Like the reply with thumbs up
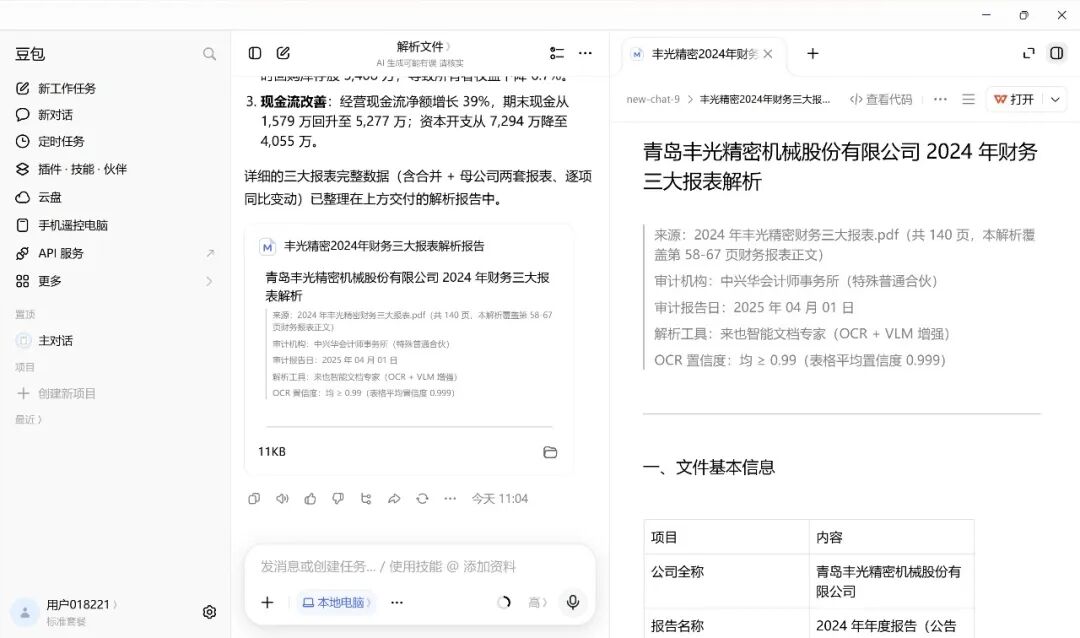1080x638 pixels. [310, 498]
